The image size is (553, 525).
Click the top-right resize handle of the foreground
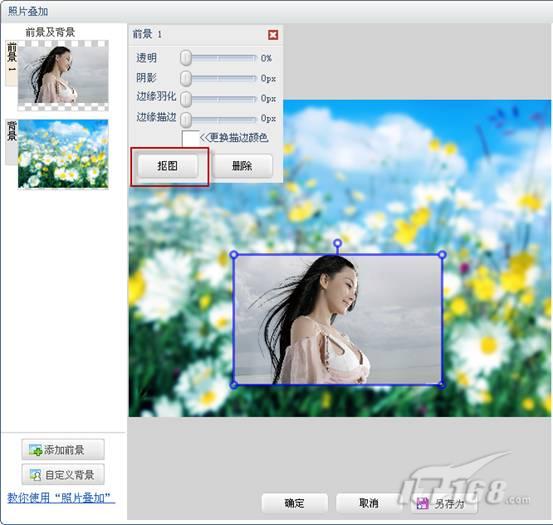(x=442, y=254)
